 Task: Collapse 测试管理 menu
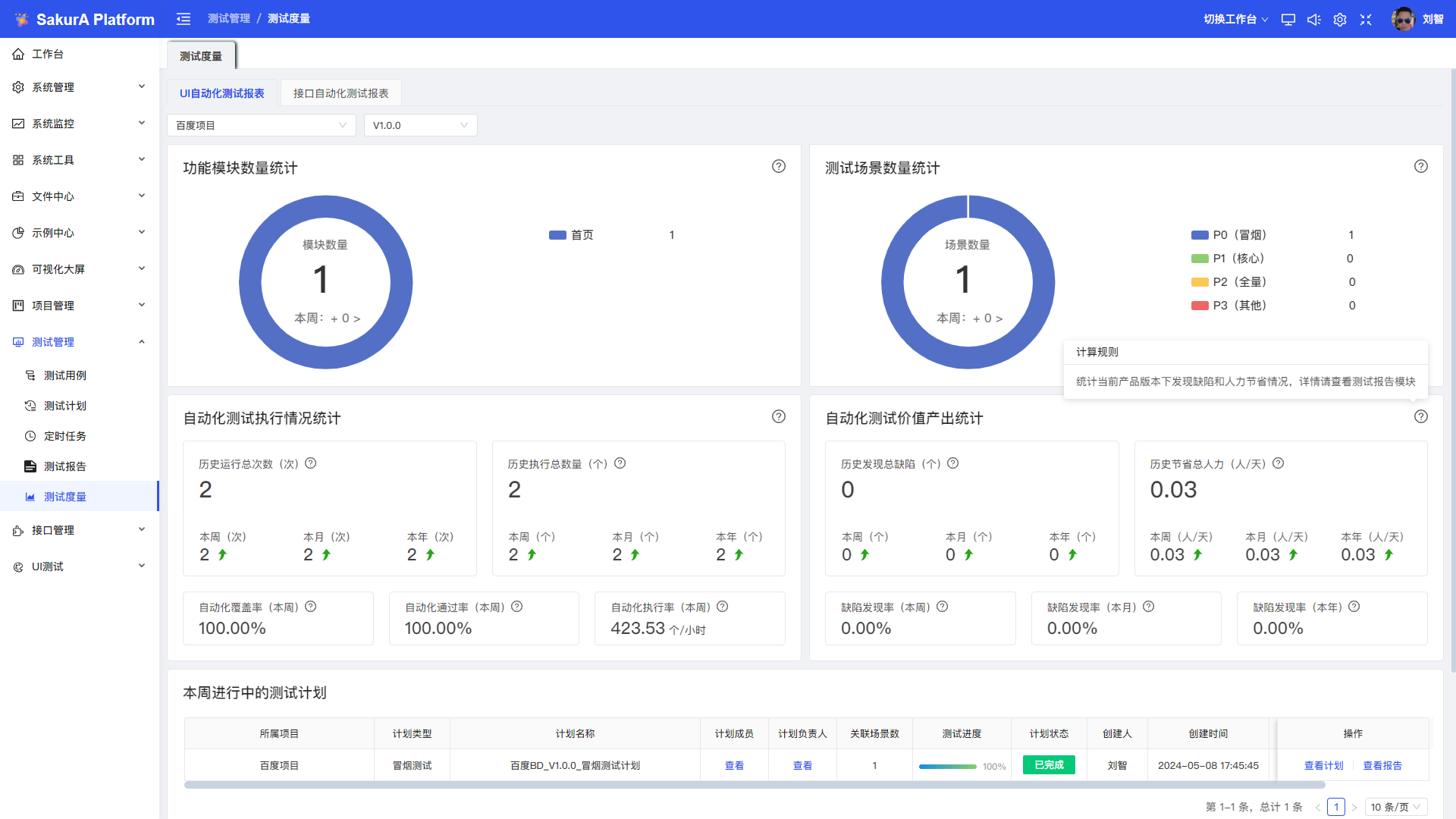[80, 342]
